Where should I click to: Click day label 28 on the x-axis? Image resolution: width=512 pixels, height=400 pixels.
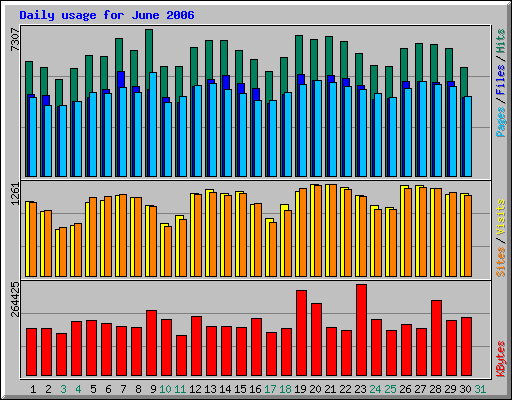pyautogui.click(x=435, y=389)
